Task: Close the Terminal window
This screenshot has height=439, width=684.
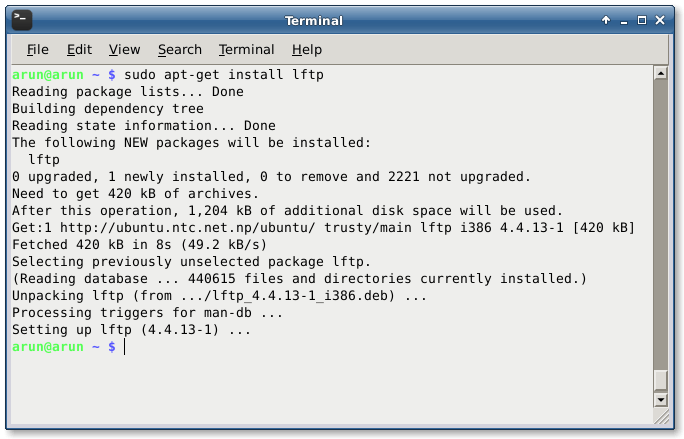Action: [x=661, y=20]
